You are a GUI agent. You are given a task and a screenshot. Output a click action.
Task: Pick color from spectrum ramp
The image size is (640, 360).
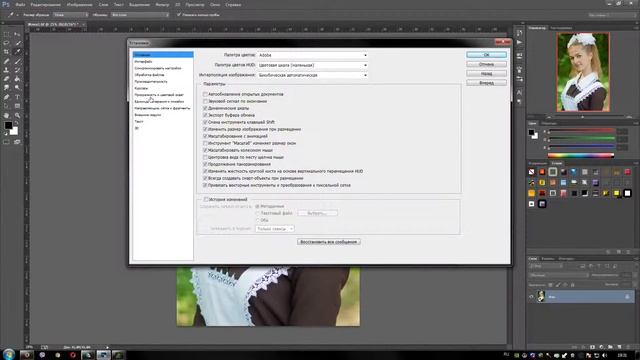(581, 156)
